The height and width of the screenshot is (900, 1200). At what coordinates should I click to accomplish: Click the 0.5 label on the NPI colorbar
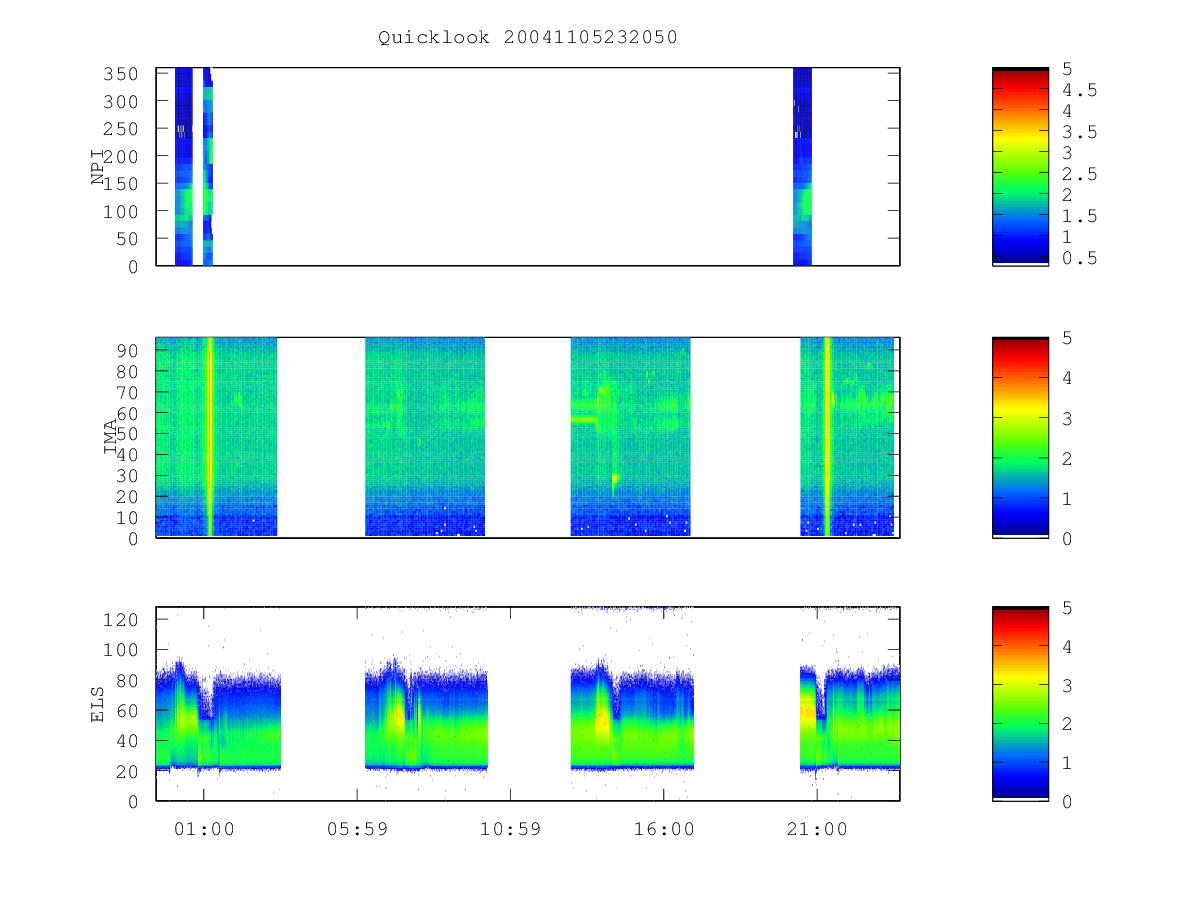tap(1079, 258)
